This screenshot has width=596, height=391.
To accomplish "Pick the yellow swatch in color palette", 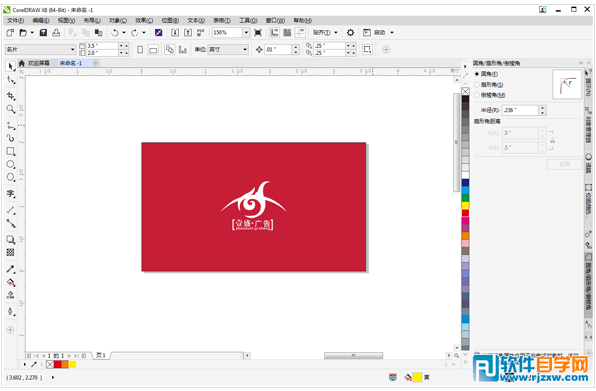I will pyautogui.click(x=465, y=205).
